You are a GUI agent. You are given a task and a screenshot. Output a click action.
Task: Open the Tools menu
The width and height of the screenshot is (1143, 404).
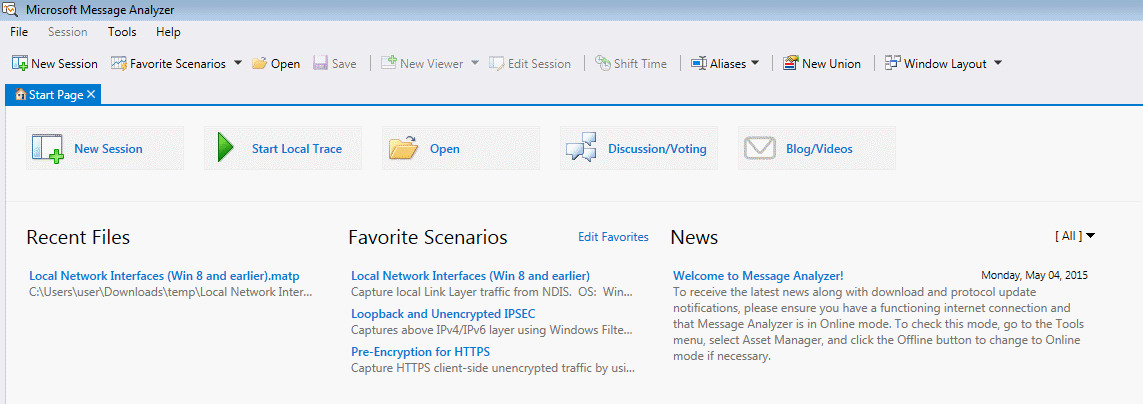tap(122, 32)
